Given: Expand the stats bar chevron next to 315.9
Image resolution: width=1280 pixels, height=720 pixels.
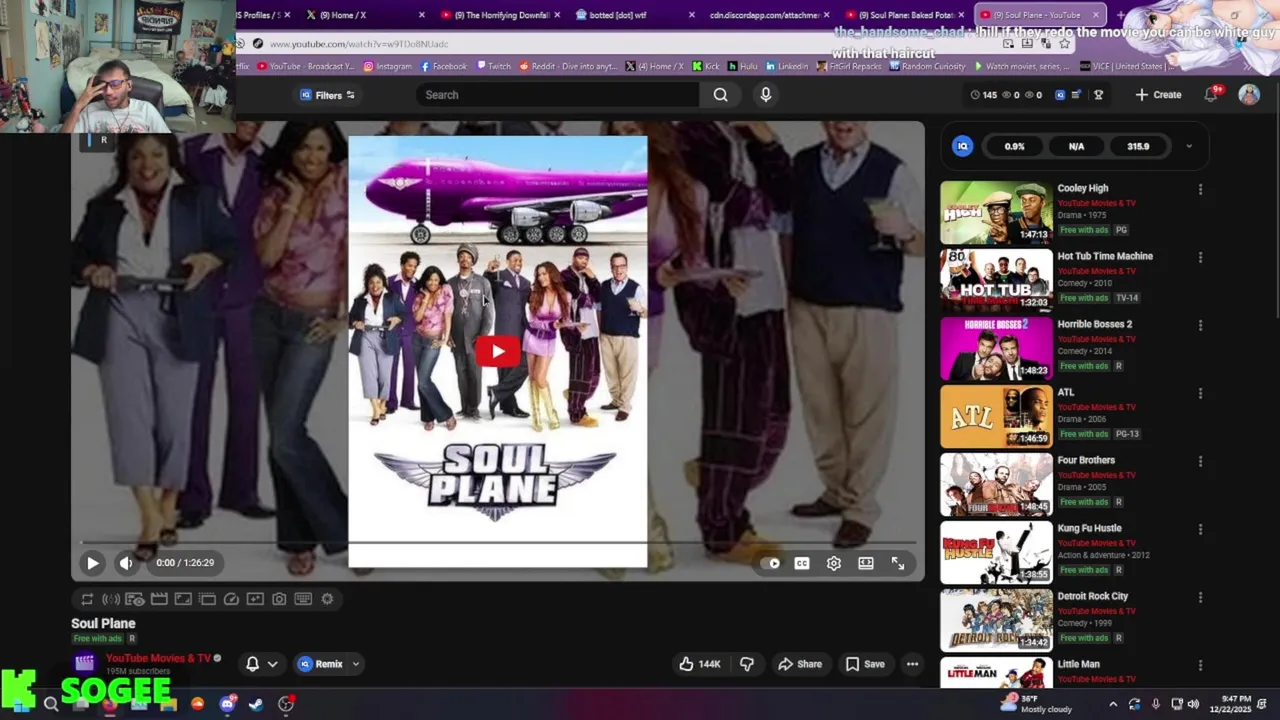Looking at the screenshot, I should click(1189, 146).
